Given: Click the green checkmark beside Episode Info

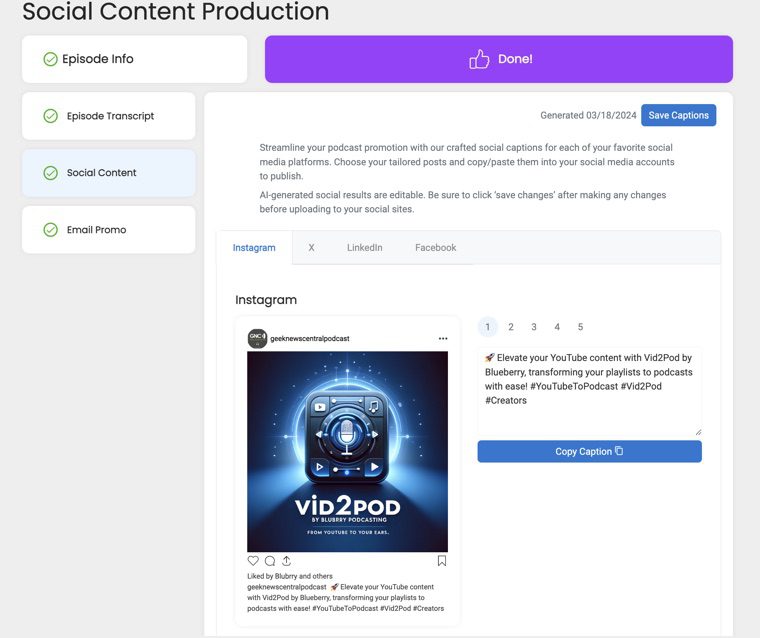Looking at the screenshot, I should [50, 59].
